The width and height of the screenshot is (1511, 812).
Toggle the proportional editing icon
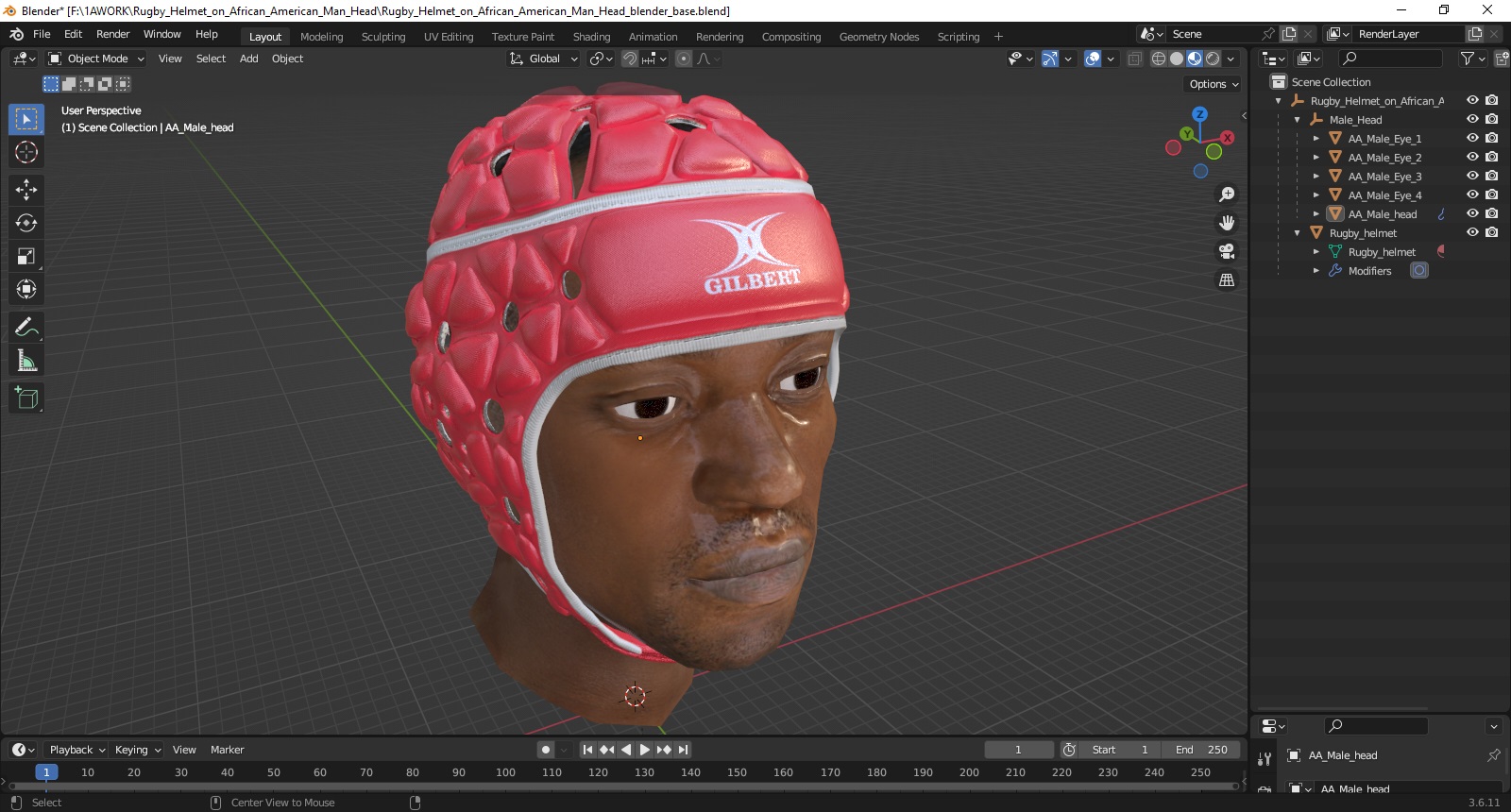pos(684,59)
